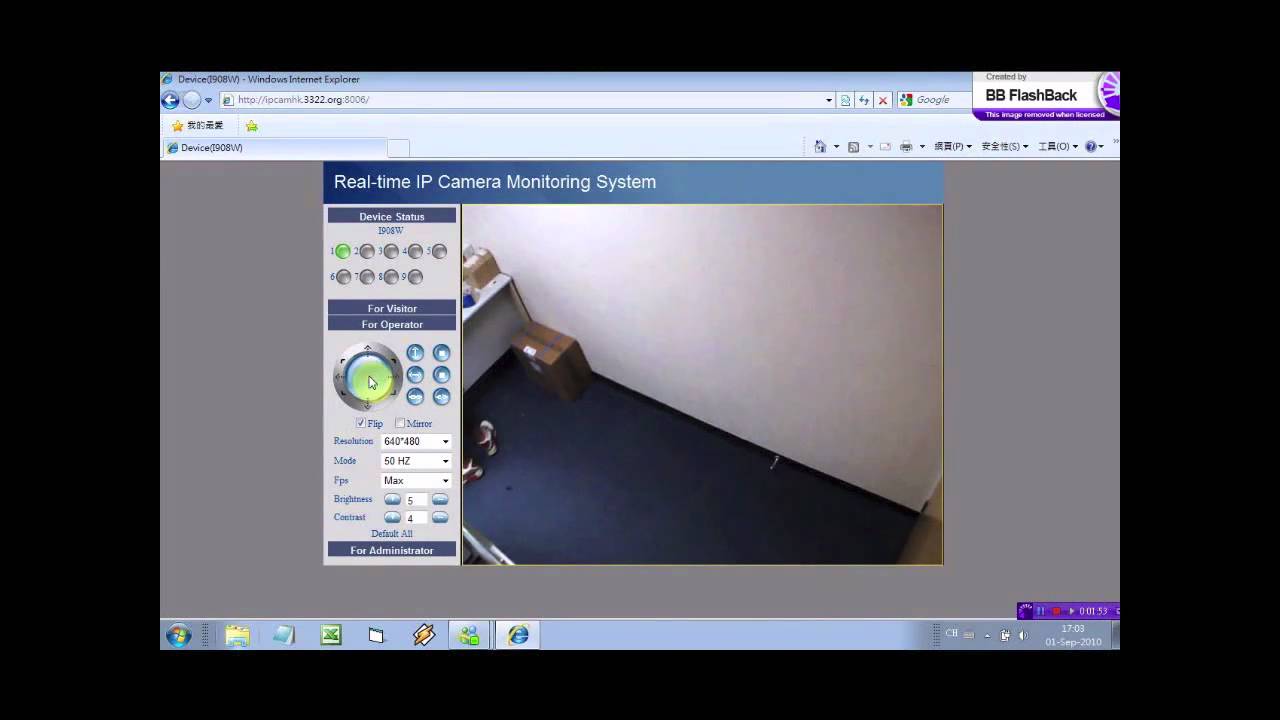The image size is (1280, 720).
Task: Open the recent pages dropdown arrow
Action: click(208, 100)
